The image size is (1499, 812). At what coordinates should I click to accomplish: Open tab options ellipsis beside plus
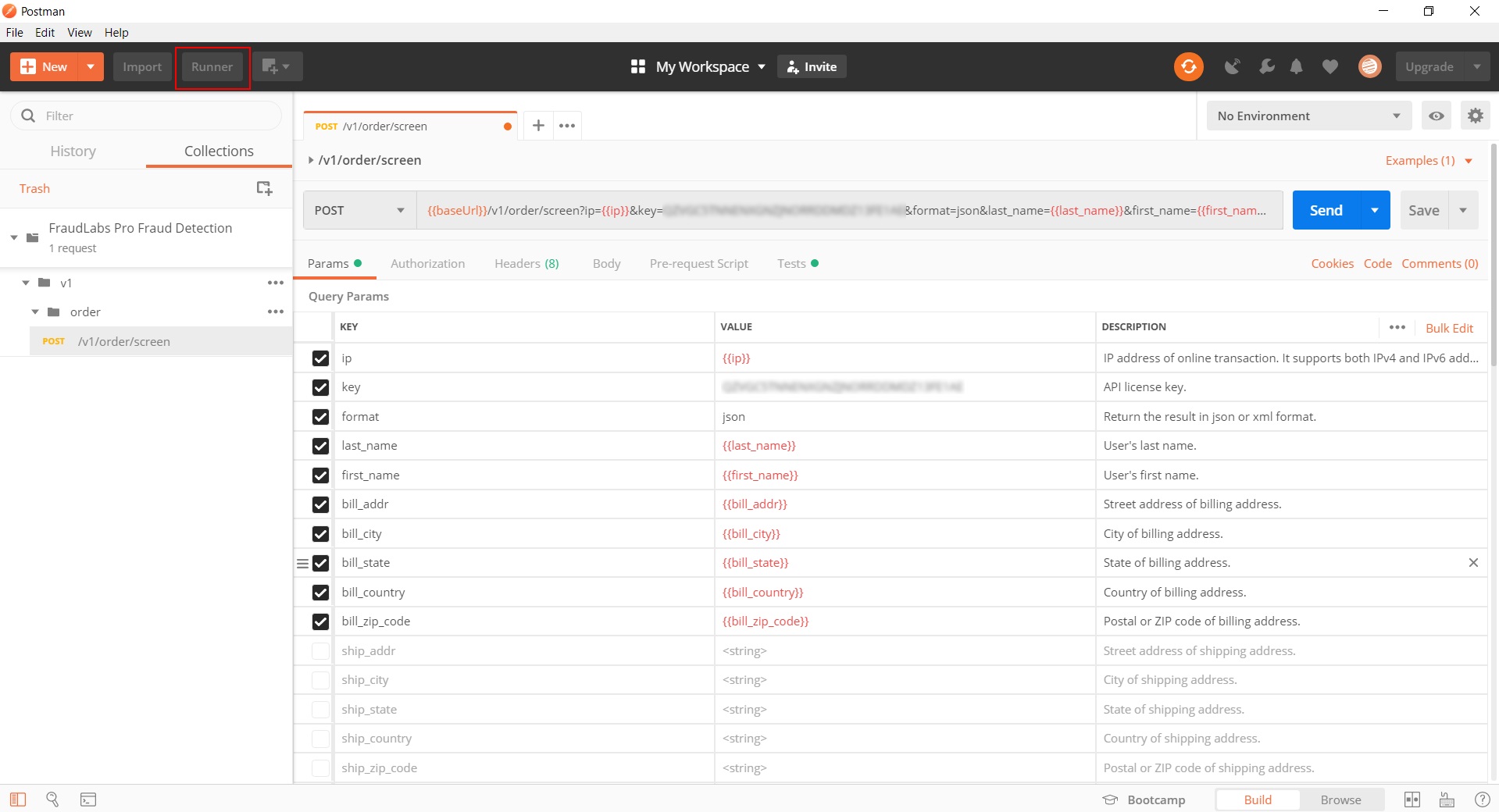click(567, 126)
